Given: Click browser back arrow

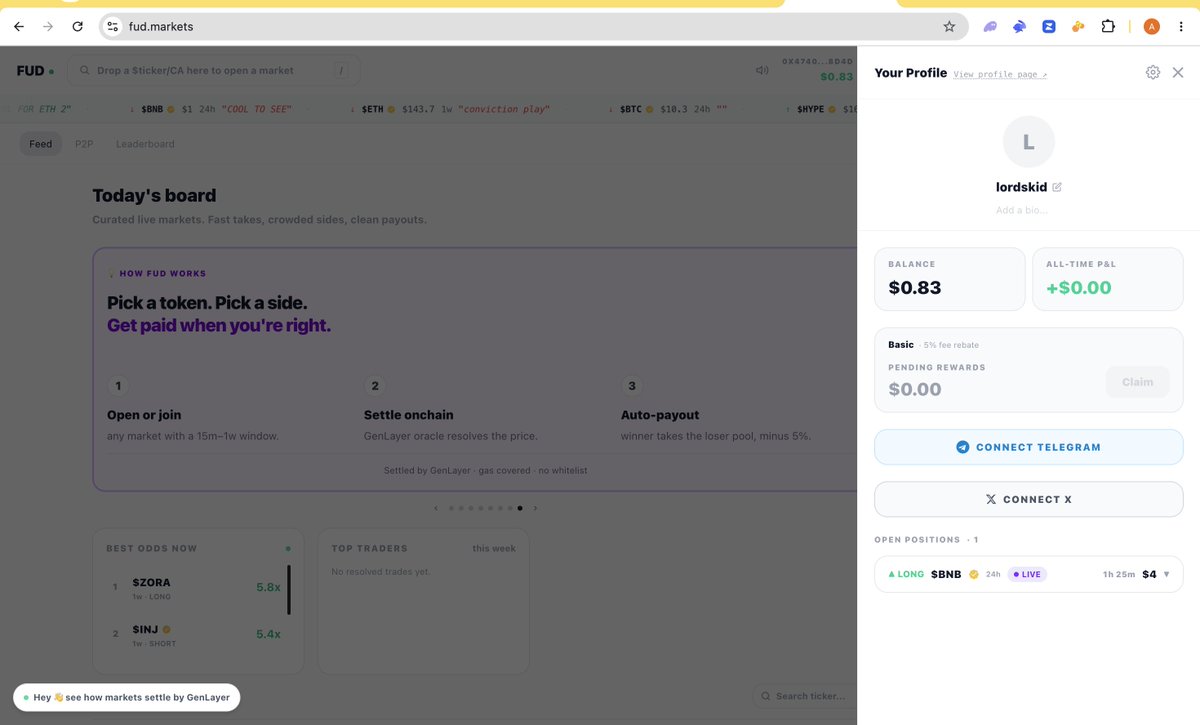Looking at the screenshot, I should click(19, 27).
